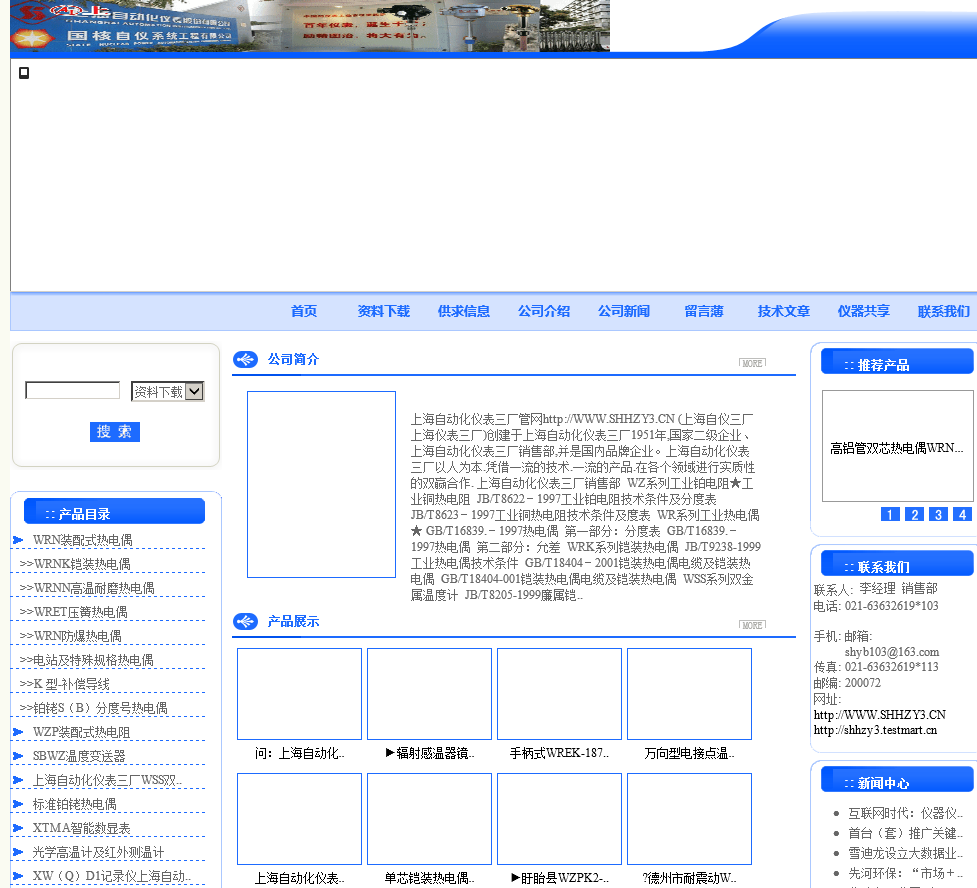The width and height of the screenshot is (977, 888).
Task: Open the http://shhzy3.testmart.cn link
Action: [x=875, y=730]
